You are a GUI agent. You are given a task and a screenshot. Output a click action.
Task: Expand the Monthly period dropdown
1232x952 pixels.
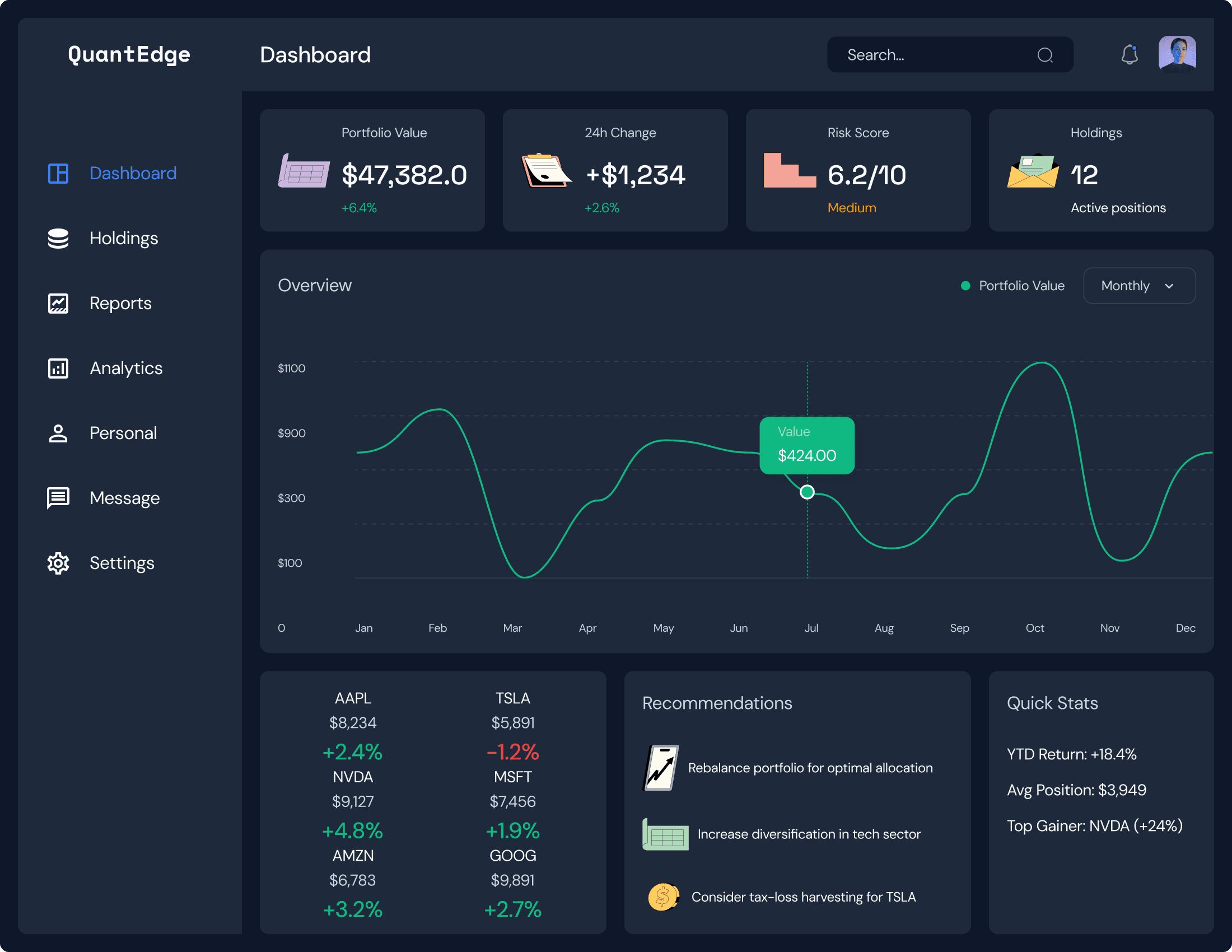[x=1139, y=286]
